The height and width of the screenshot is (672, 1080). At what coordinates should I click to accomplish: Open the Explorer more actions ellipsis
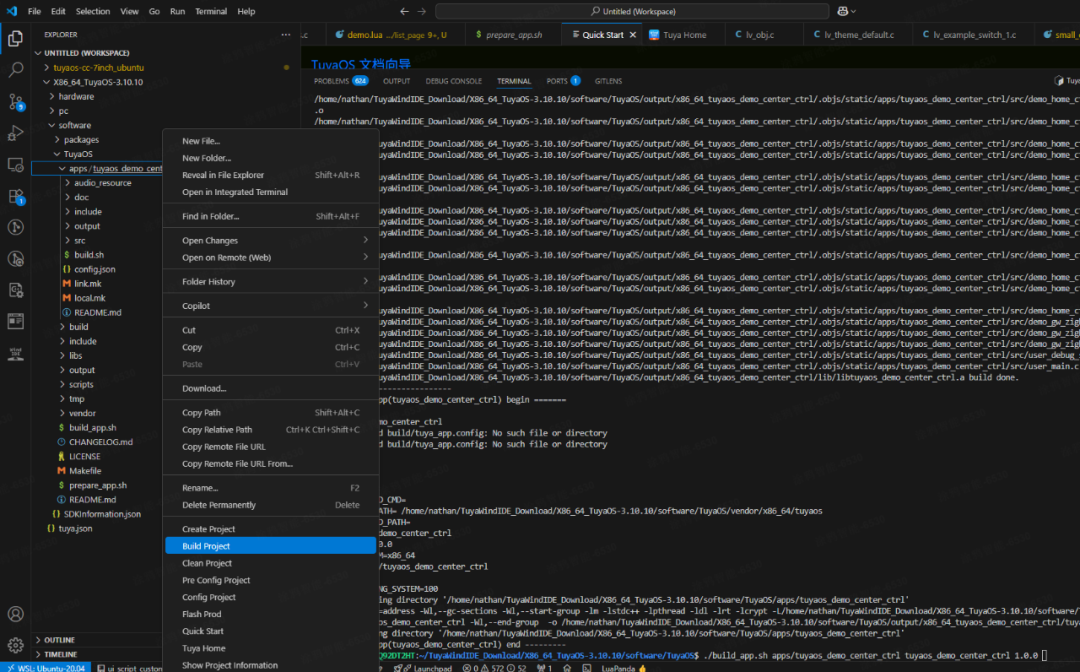286,34
